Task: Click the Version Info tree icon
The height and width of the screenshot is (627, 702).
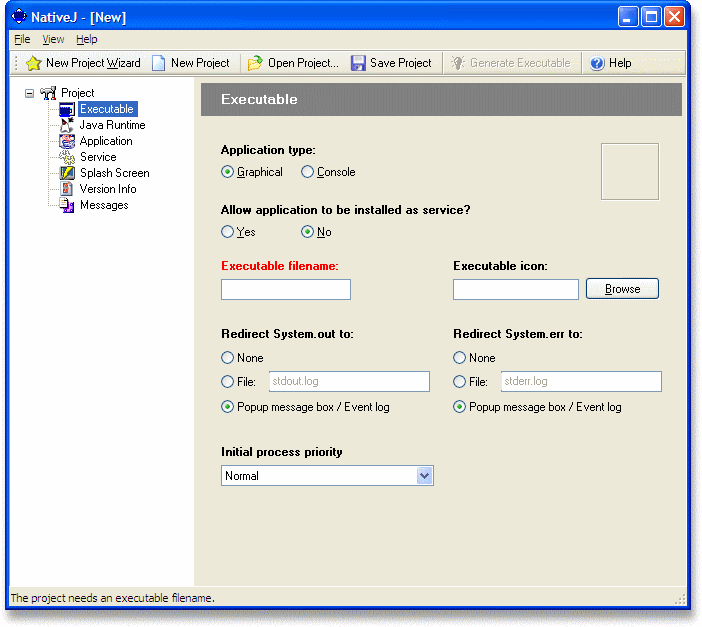Action: [67, 189]
